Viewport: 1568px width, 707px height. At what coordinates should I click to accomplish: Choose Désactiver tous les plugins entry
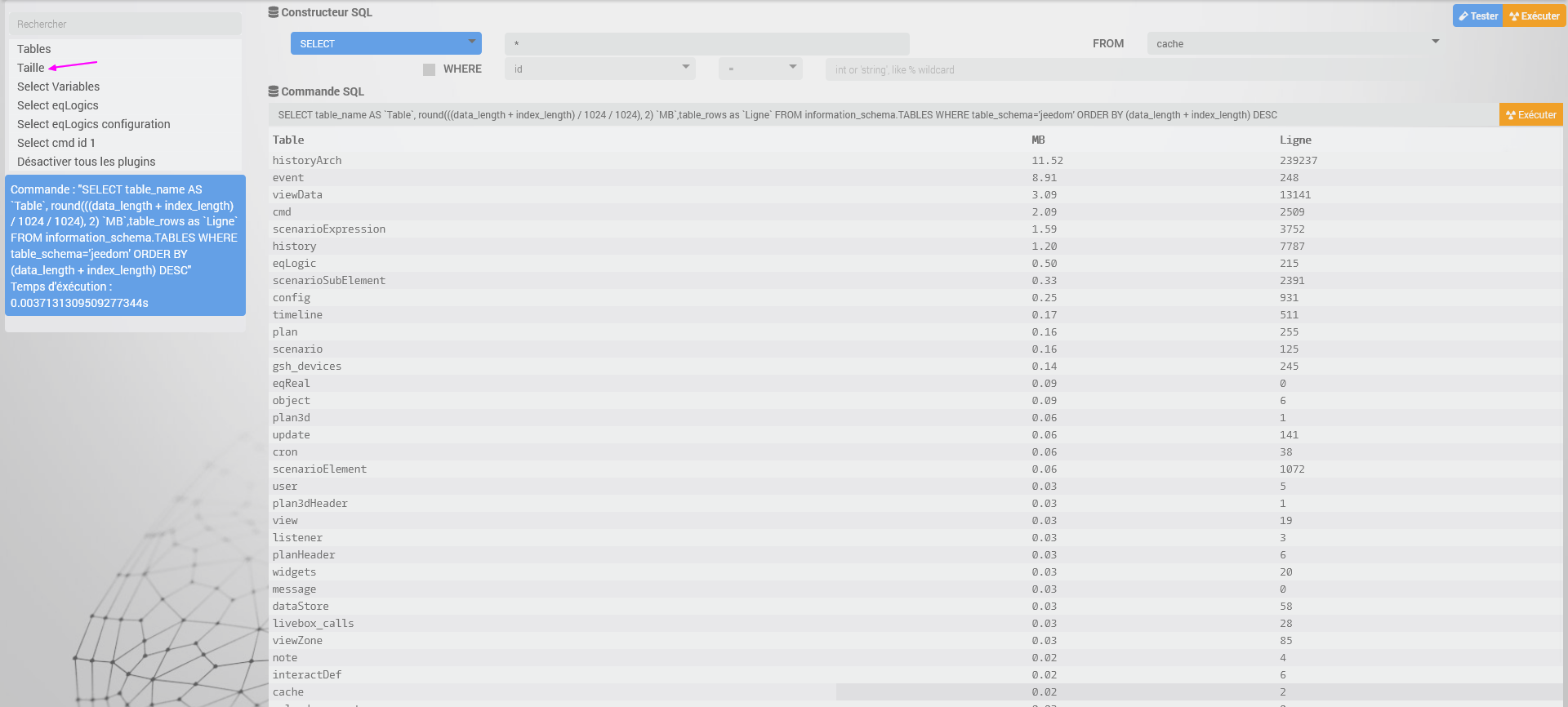tap(87, 162)
